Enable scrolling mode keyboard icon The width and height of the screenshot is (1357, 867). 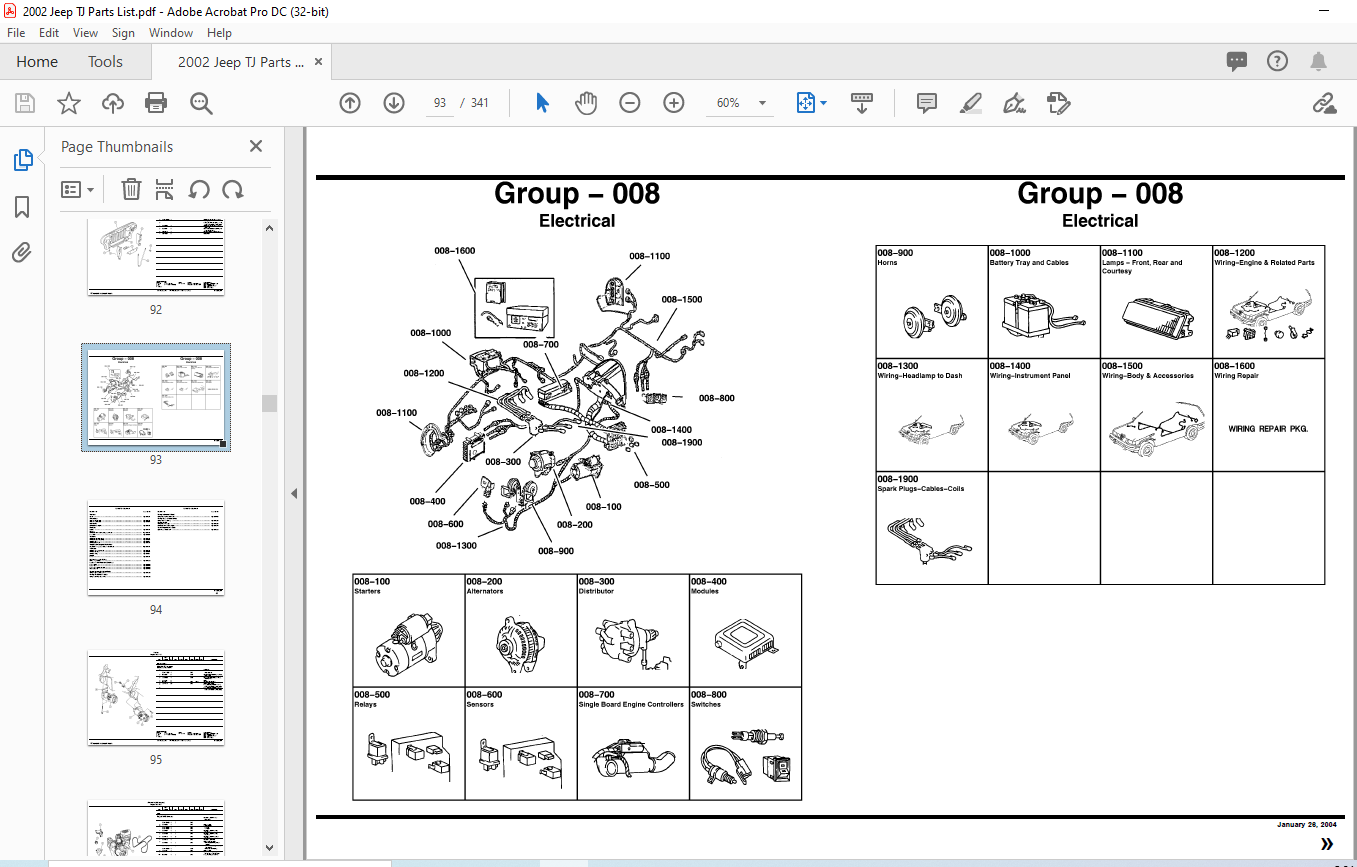pyautogui.click(x=862, y=103)
